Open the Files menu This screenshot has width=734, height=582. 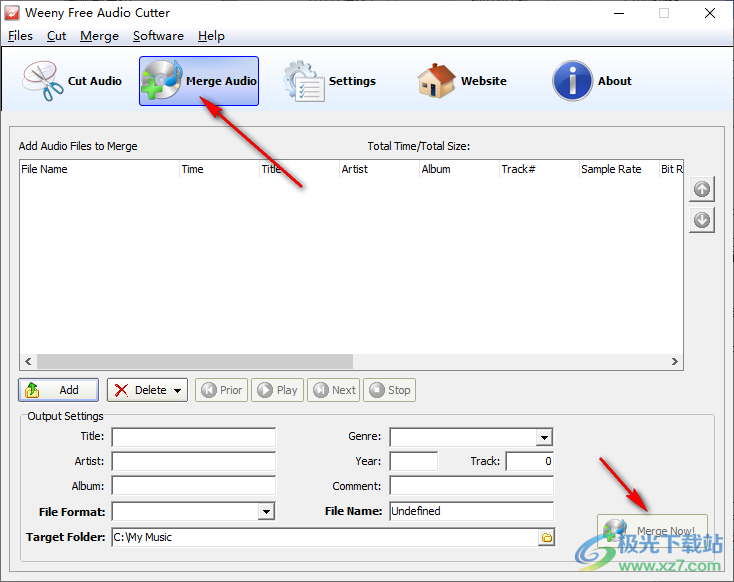tap(20, 36)
